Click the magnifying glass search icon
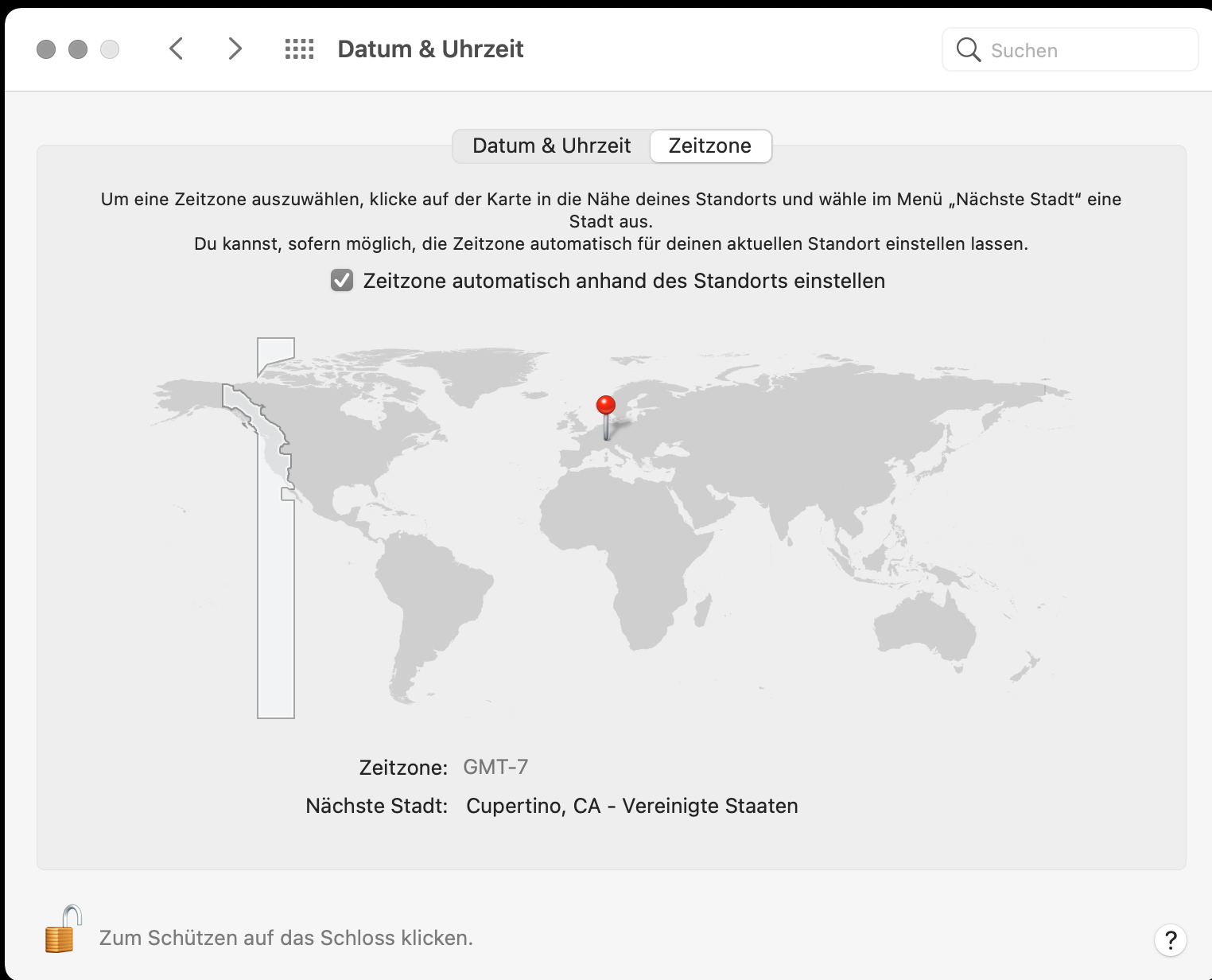This screenshot has height=980, width=1212. [968, 49]
